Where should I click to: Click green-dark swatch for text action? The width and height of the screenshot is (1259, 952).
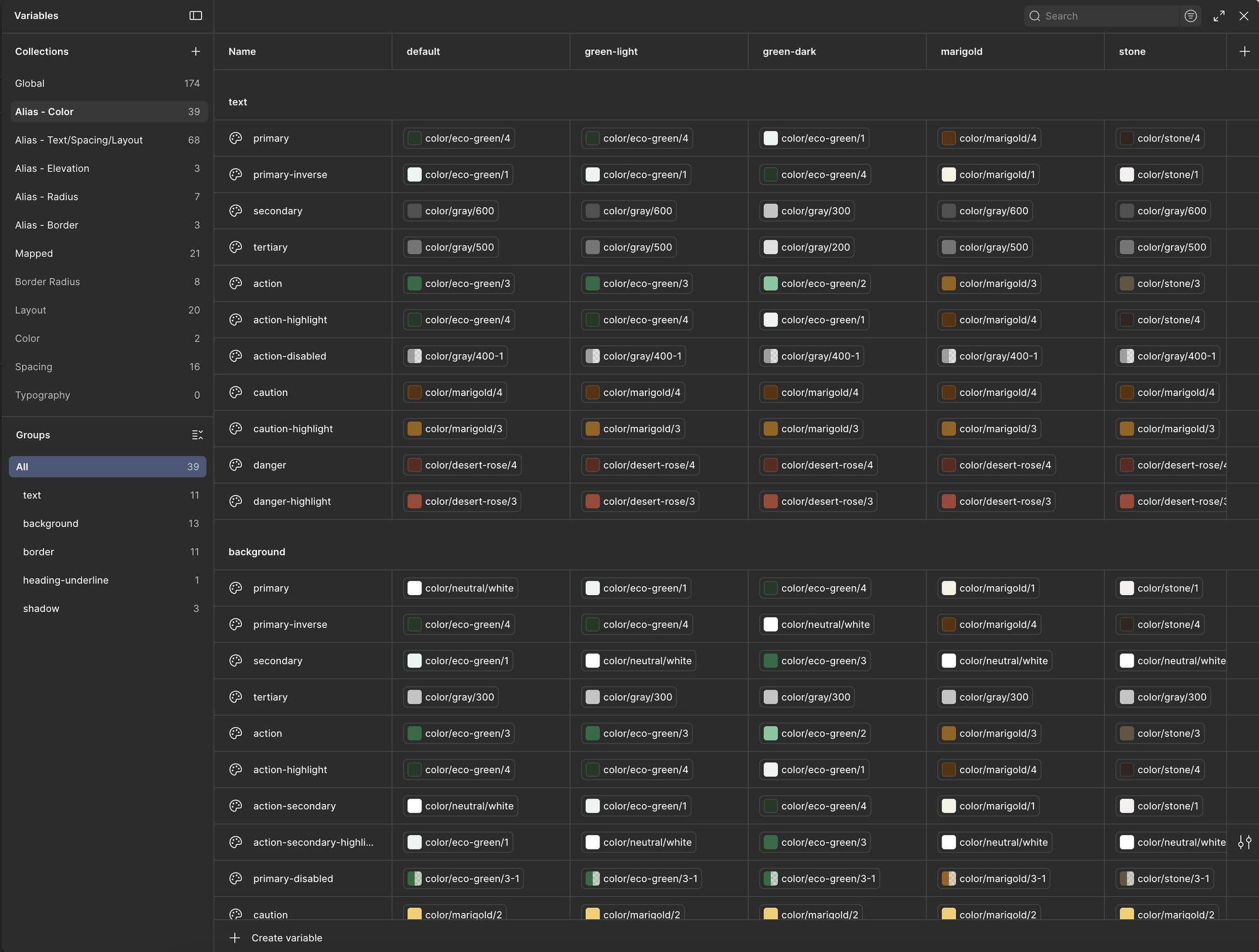tap(770, 283)
